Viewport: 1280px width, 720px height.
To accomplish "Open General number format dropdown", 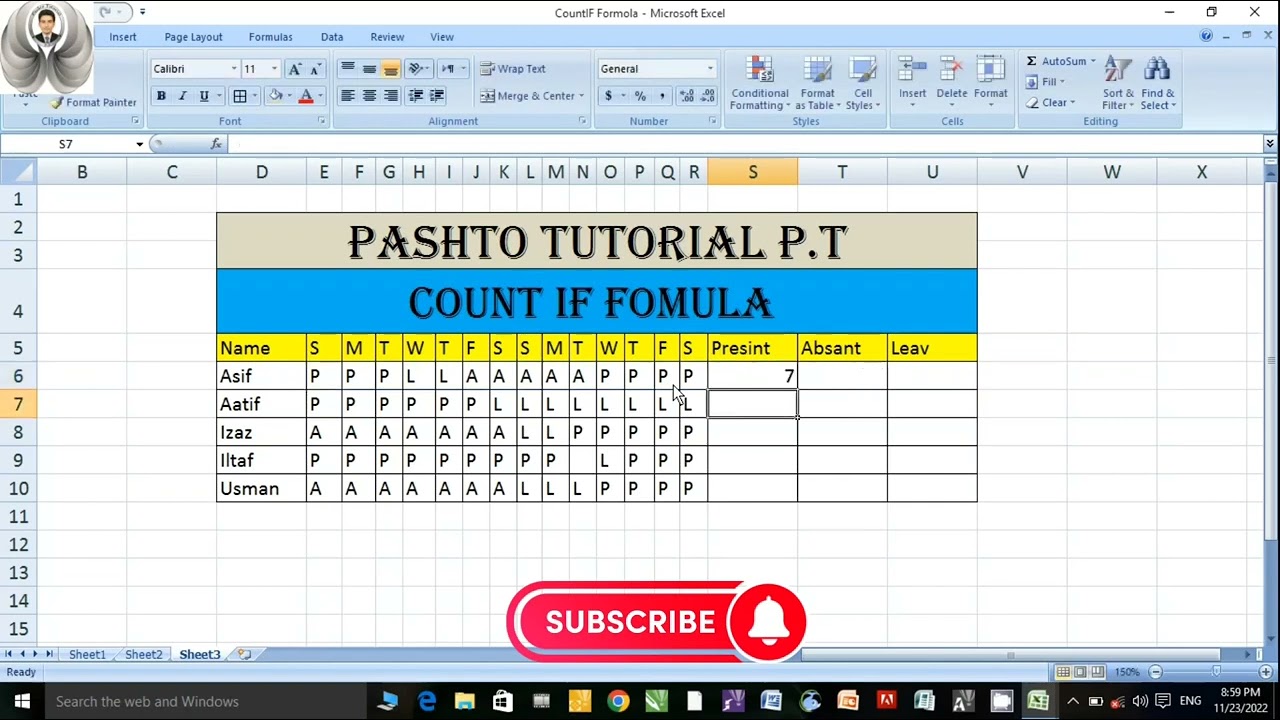I will [x=710, y=69].
